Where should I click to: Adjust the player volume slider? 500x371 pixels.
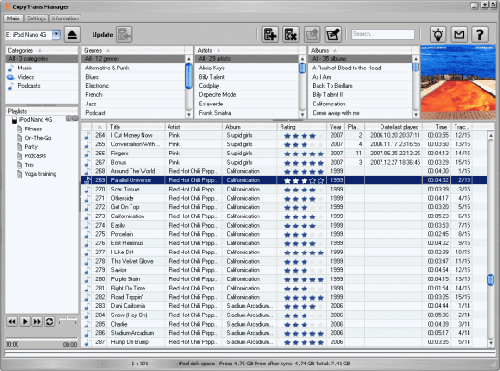point(68,320)
